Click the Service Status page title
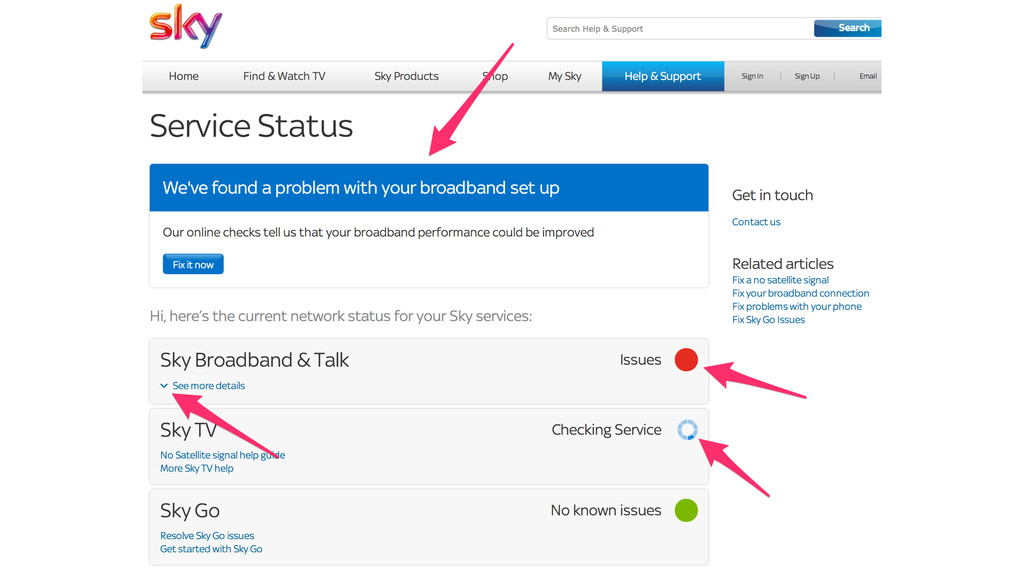The image size is (1024, 576). click(x=251, y=126)
